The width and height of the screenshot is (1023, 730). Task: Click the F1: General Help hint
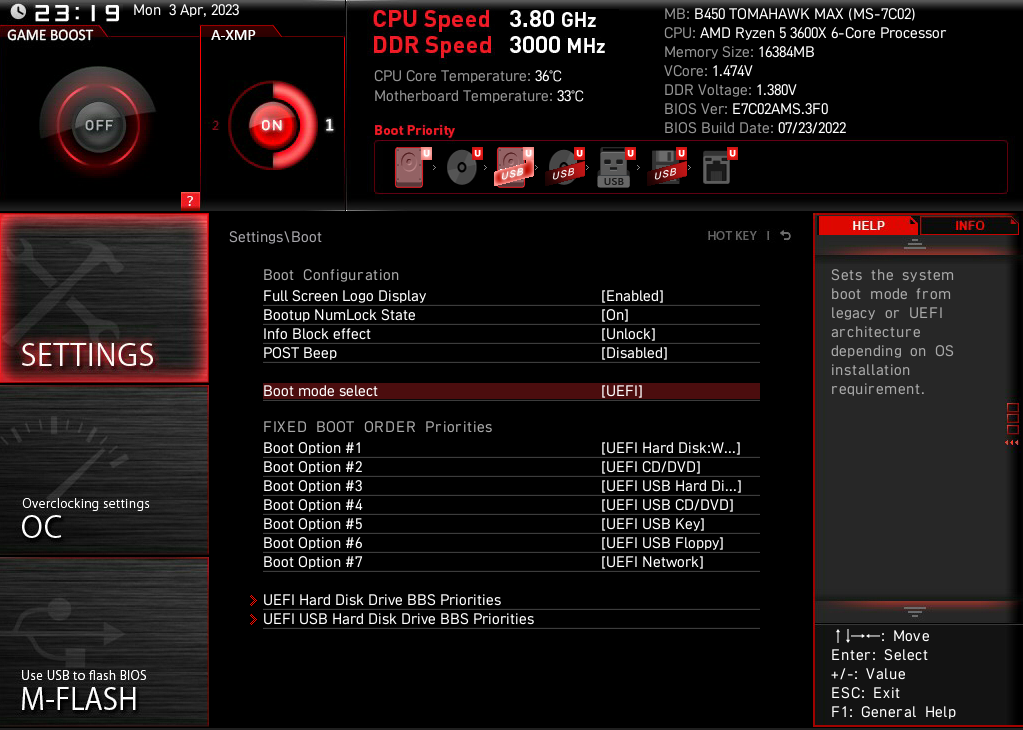[893, 712]
